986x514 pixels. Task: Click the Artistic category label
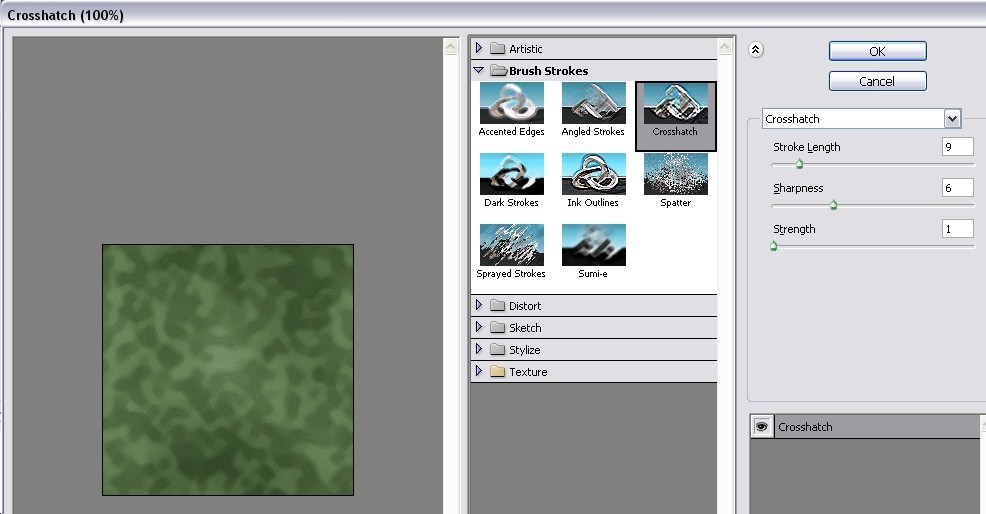[526, 49]
